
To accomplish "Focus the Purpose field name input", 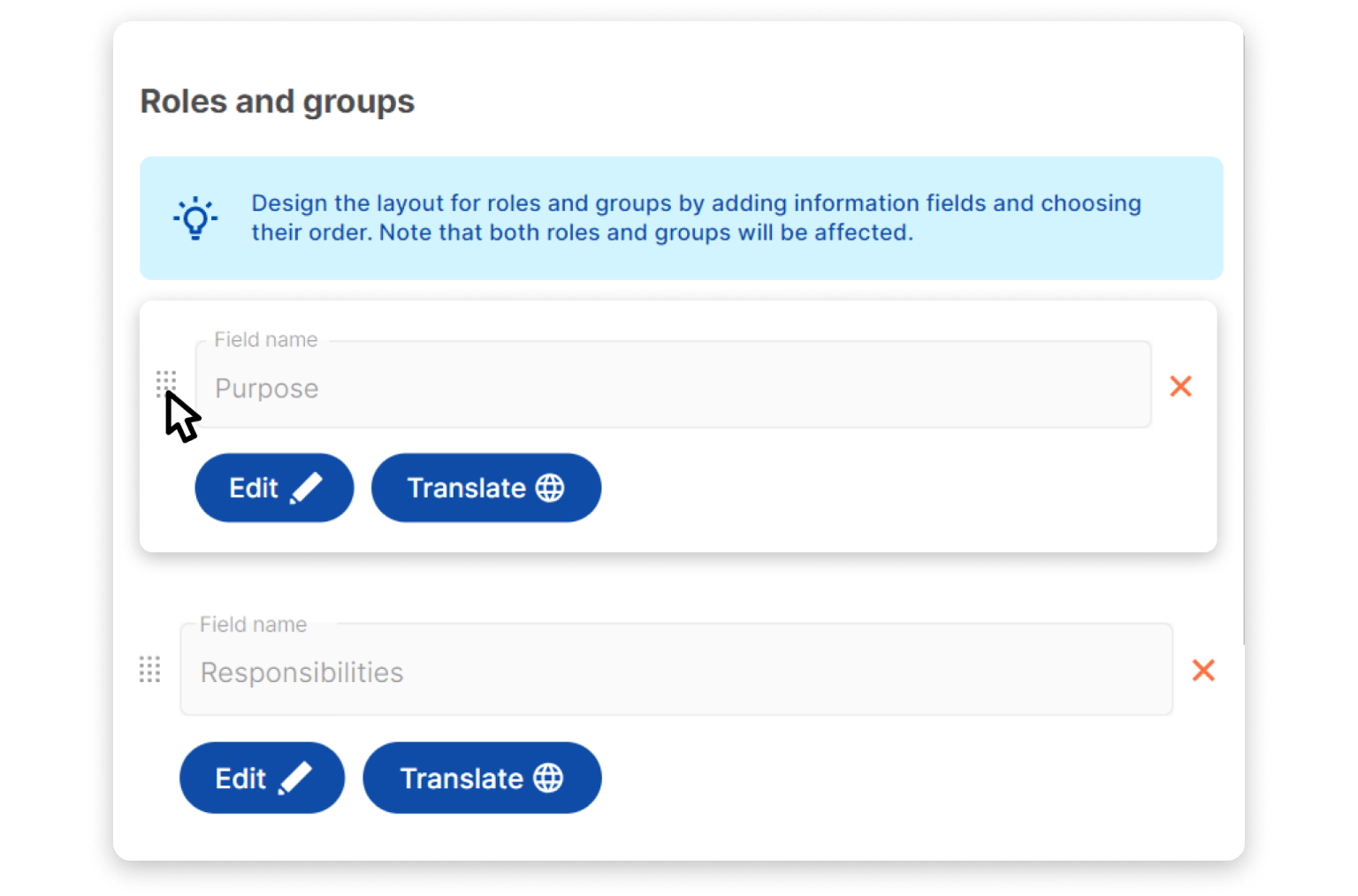I will [x=672, y=389].
